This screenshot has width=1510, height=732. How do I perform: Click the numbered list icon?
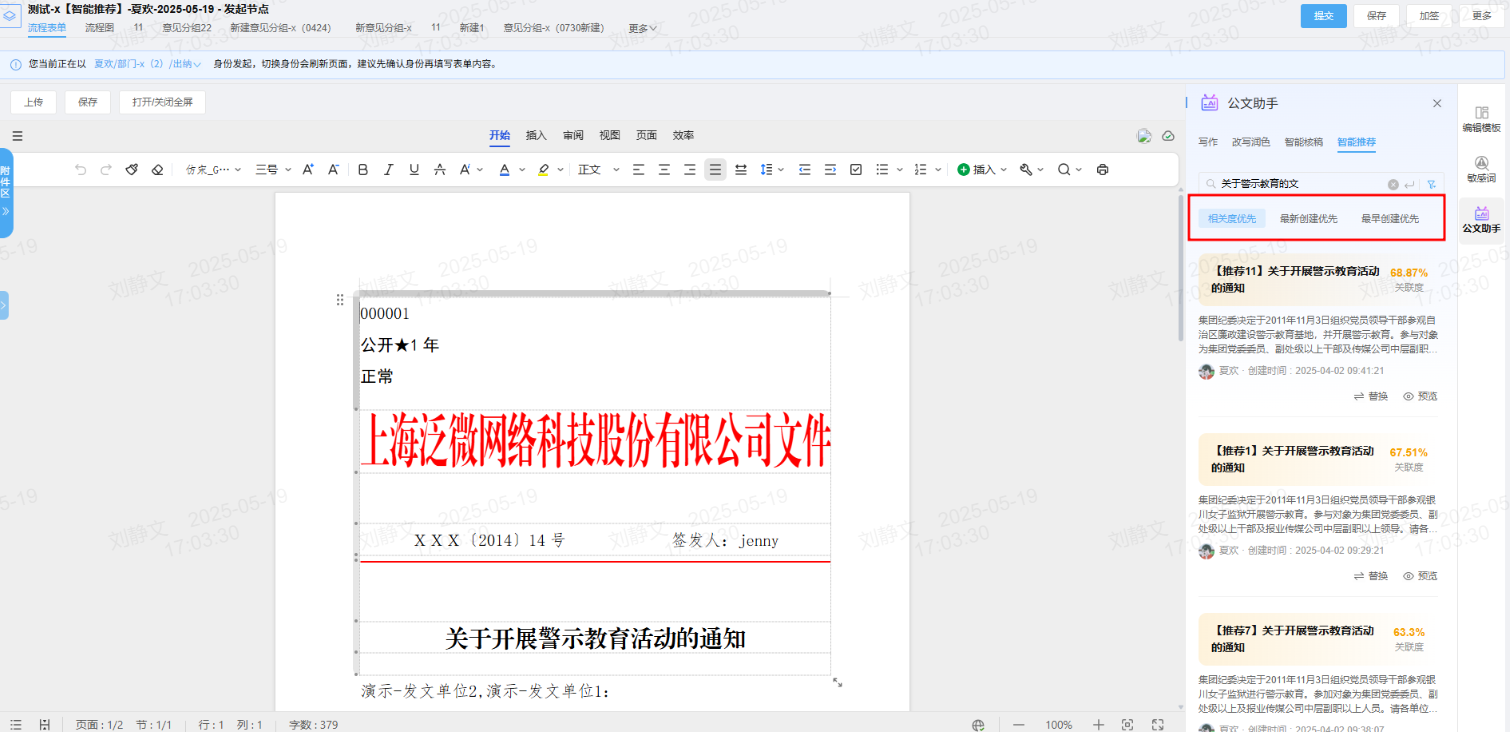click(921, 170)
